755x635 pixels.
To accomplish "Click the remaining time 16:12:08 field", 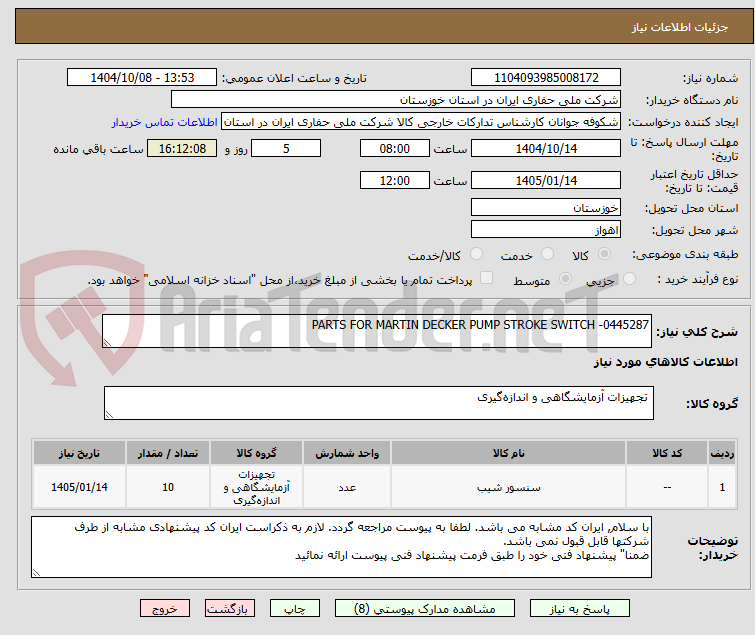I will pyautogui.click(x=182, y=148).
